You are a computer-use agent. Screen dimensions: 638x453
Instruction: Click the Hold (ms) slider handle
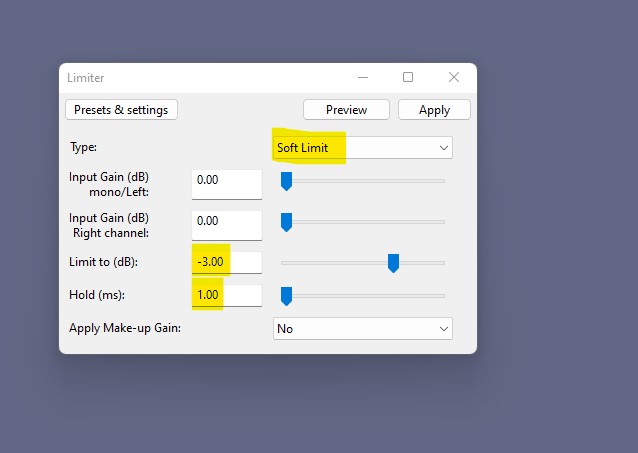[x=286, y=296]
